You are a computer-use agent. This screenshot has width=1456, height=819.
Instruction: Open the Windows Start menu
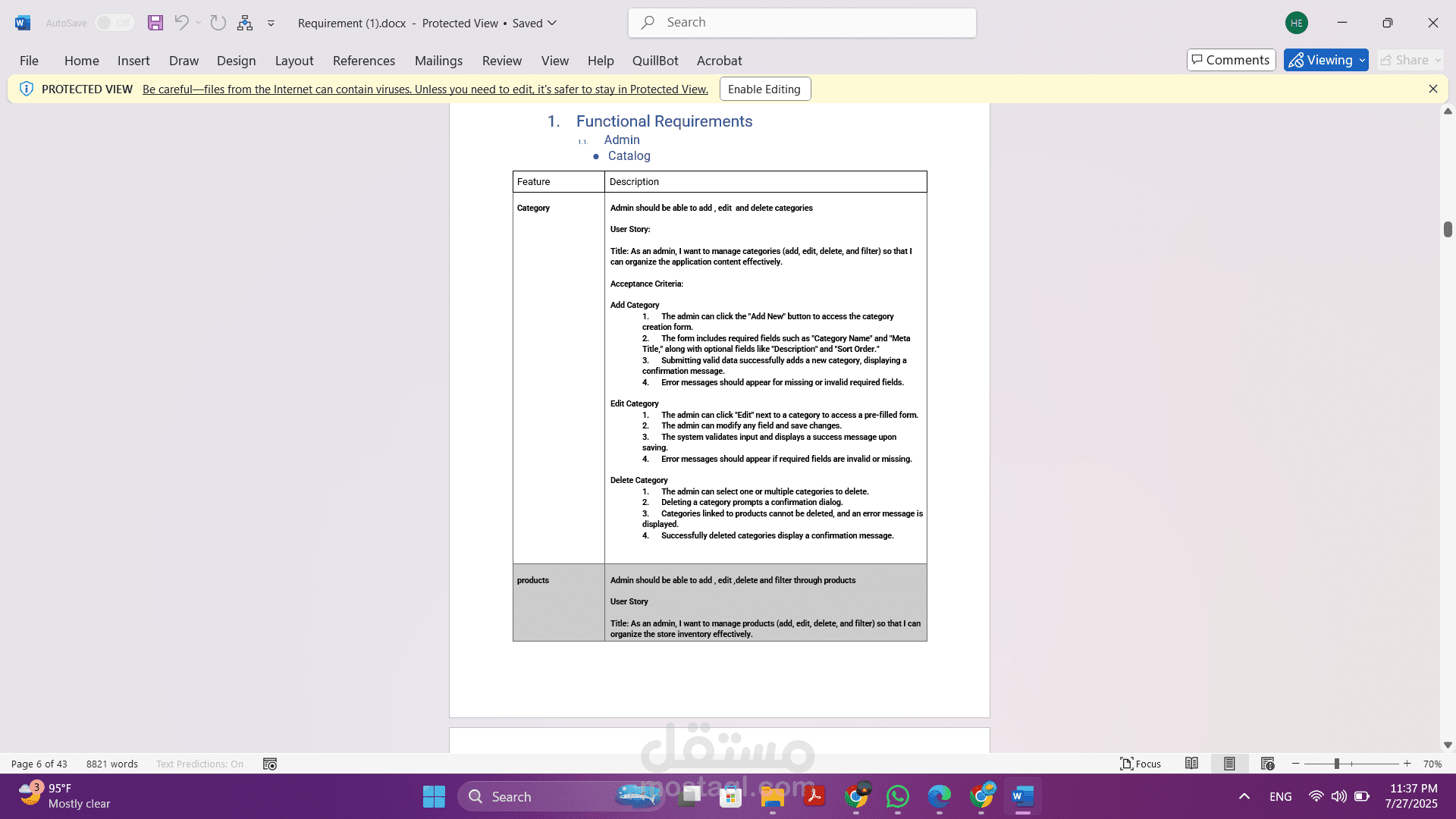(x=434, y=797)
